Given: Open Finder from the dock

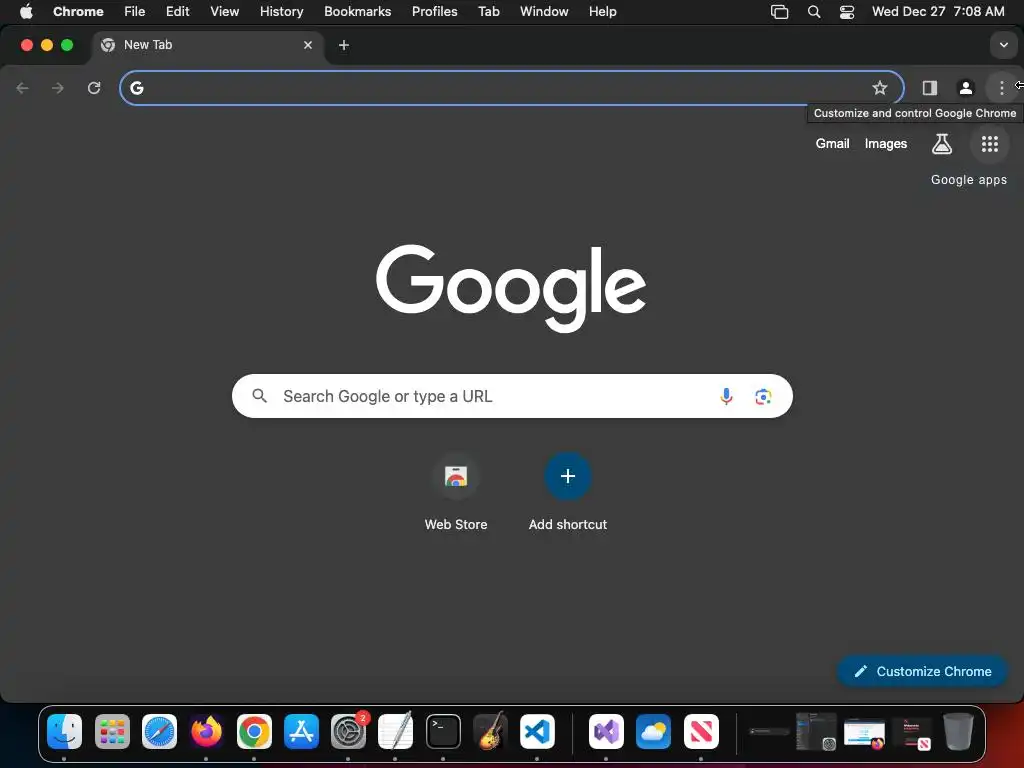Looking at the screenshot, I should point(65,731).
